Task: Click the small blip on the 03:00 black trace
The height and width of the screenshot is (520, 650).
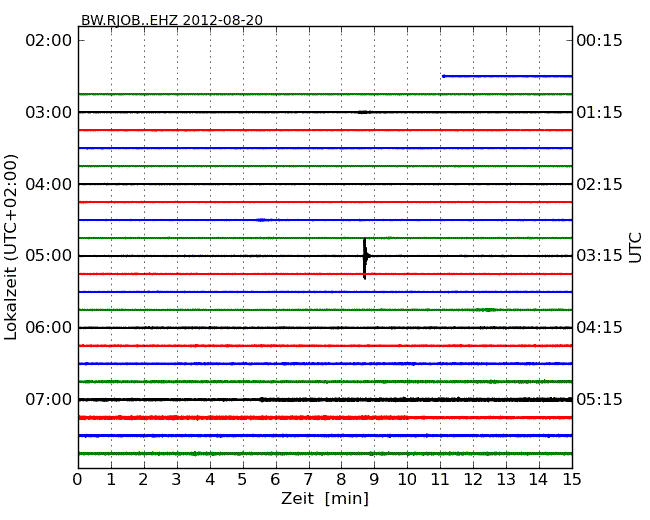Action: pos(364,112)
